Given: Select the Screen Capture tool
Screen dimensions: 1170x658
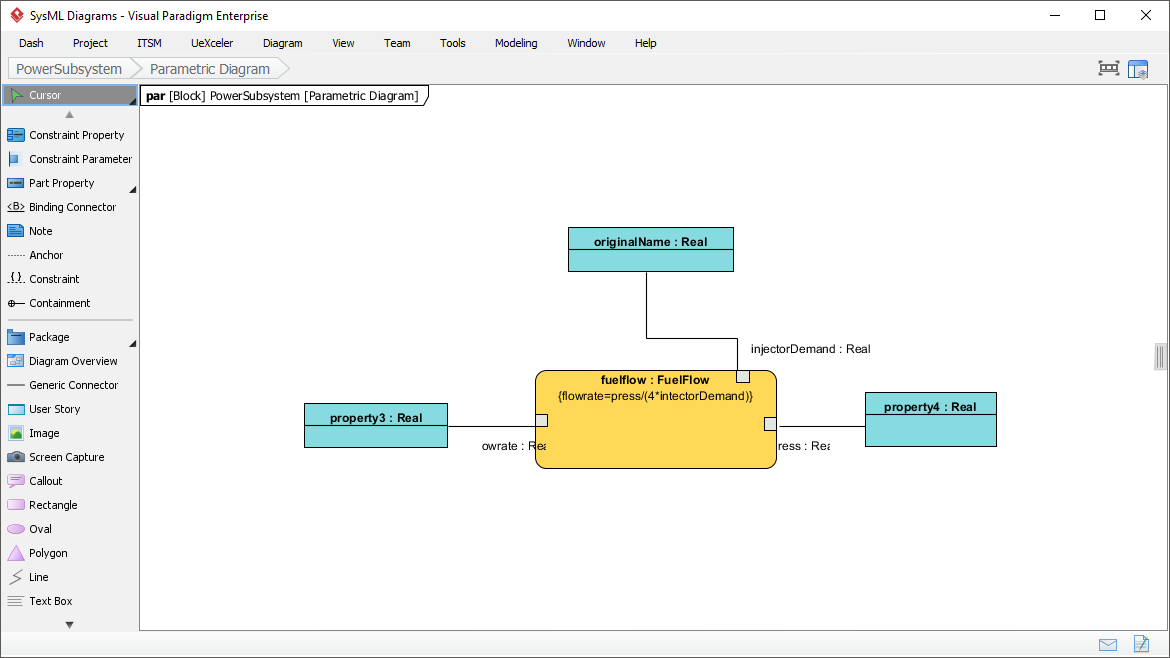Looking at the screenshot, I should click(66, 457).
